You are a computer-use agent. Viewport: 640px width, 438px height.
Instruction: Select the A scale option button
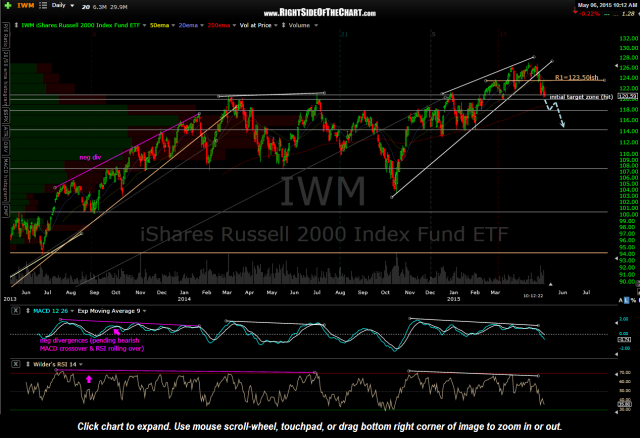621,300
